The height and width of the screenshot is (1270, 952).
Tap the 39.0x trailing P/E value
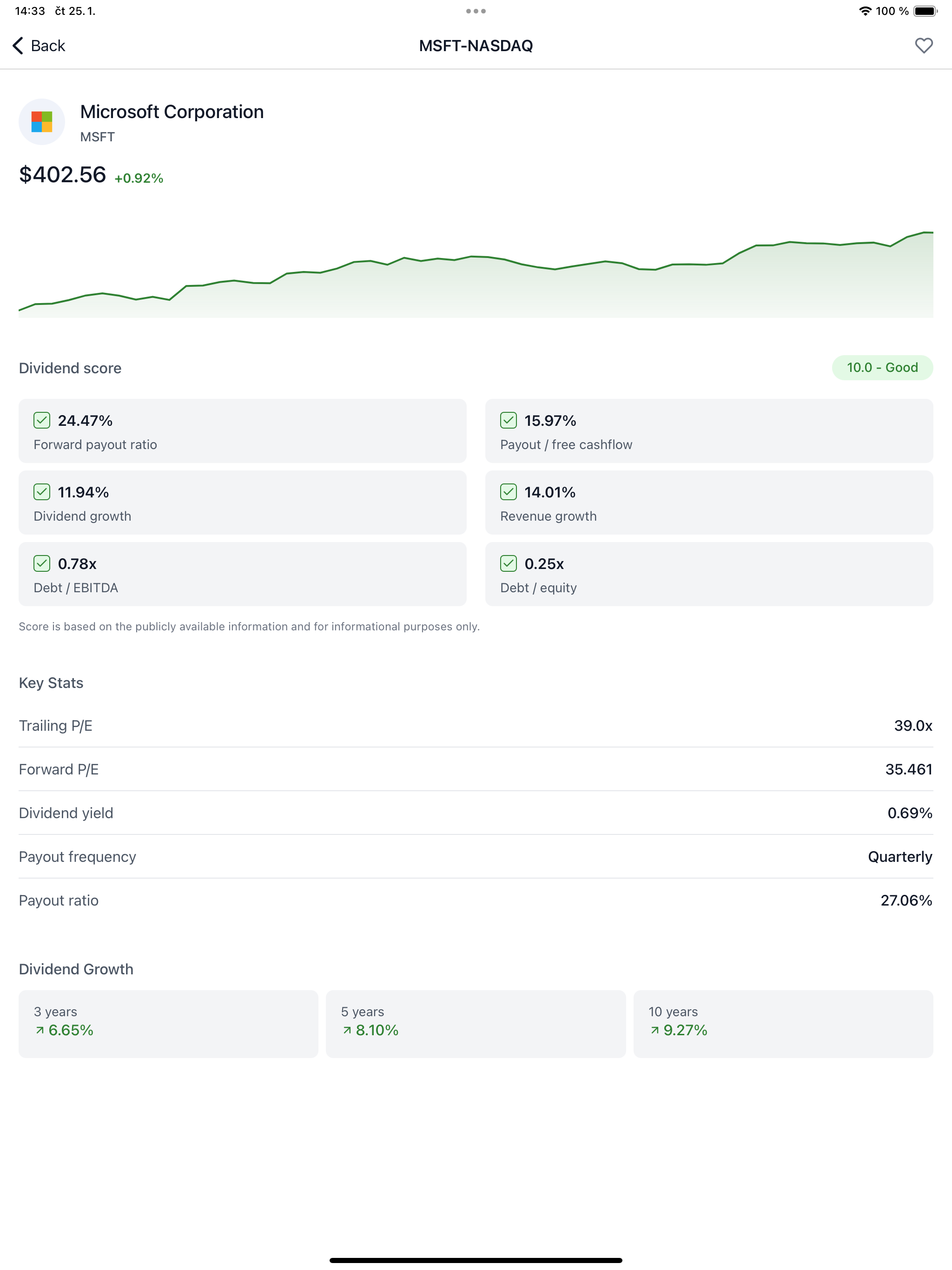pos(913,726)
